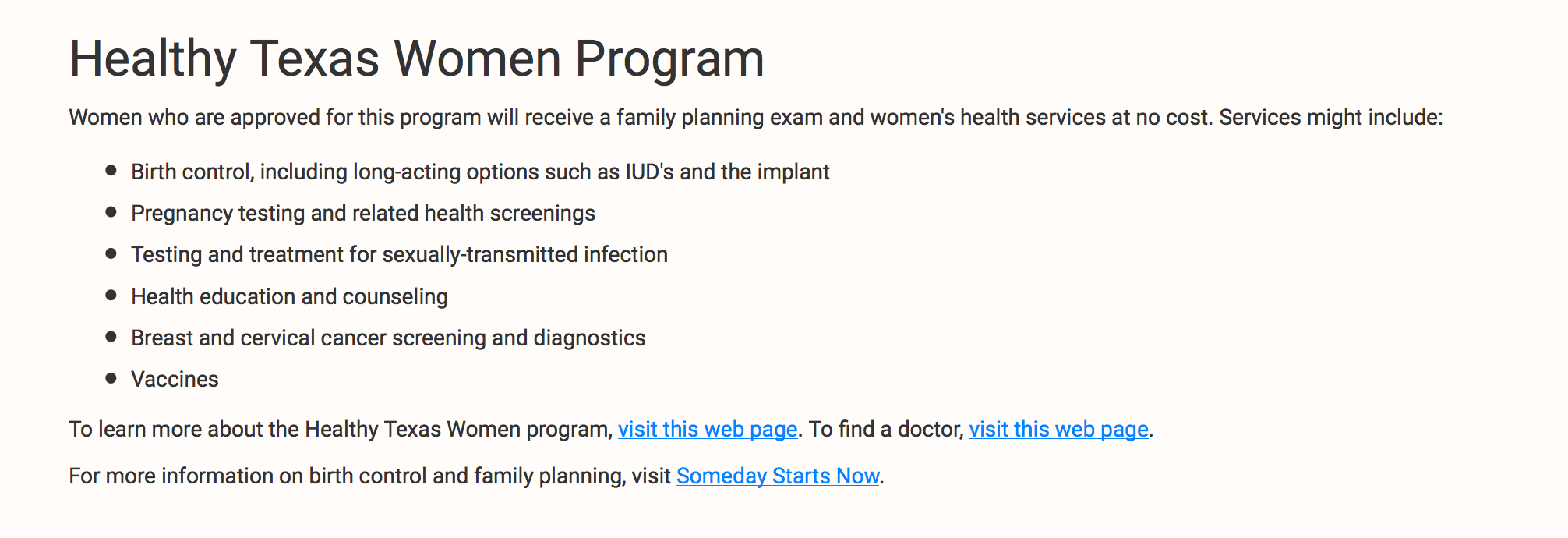Click the bullet beside Breast and cervical cancer
The height and width of the screenshot is (538, 1568).
tap(111, 336)
